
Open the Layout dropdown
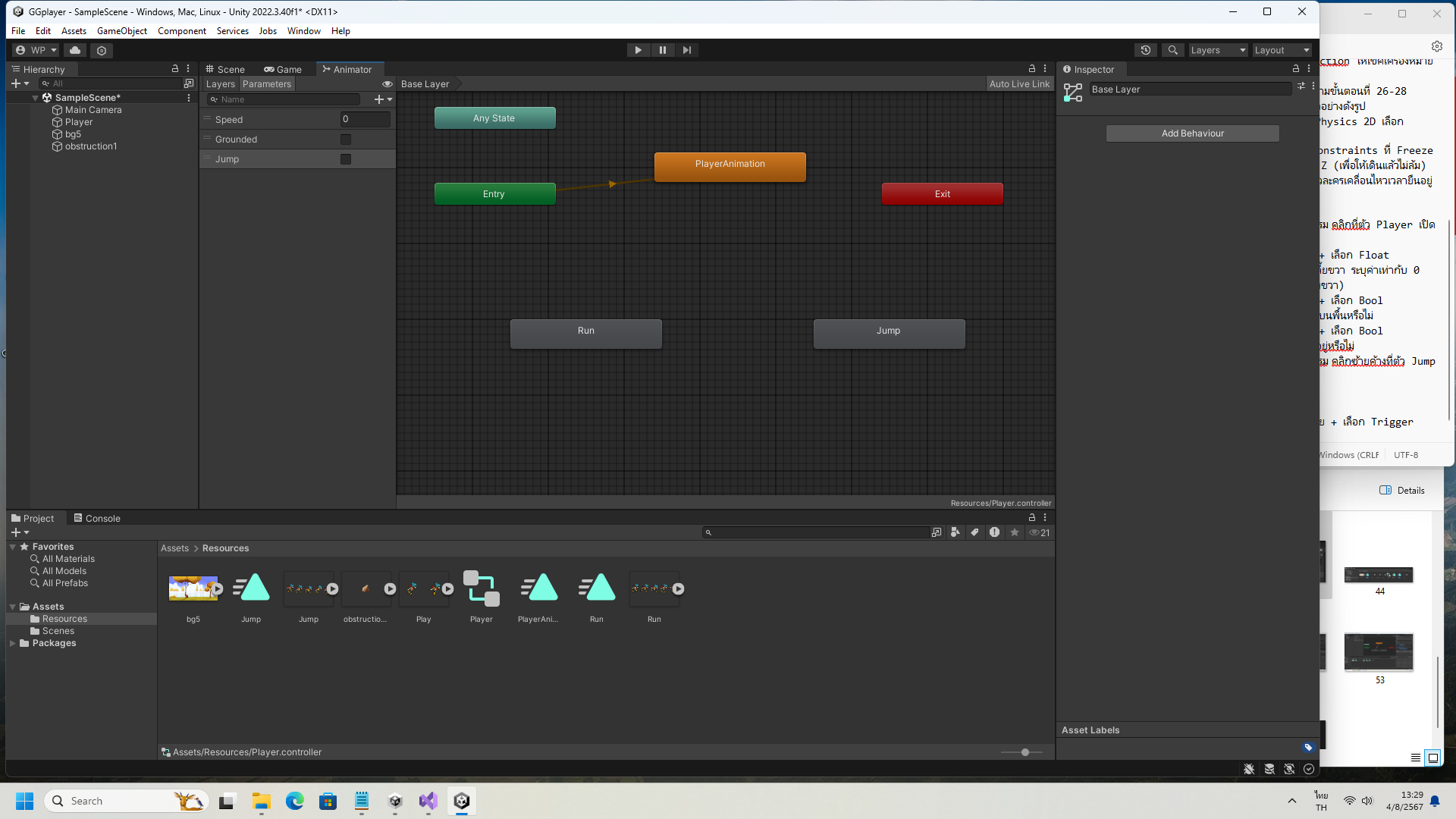click(1282, 50)
